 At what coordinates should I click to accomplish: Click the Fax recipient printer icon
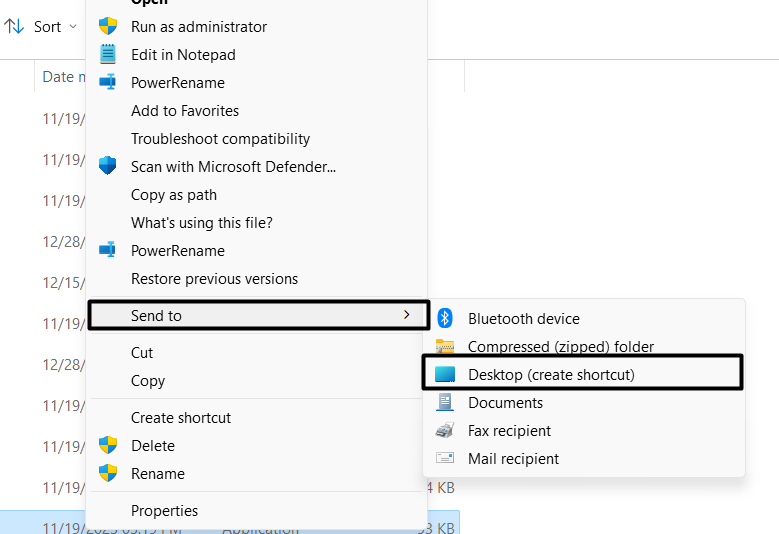coord(446,431)
